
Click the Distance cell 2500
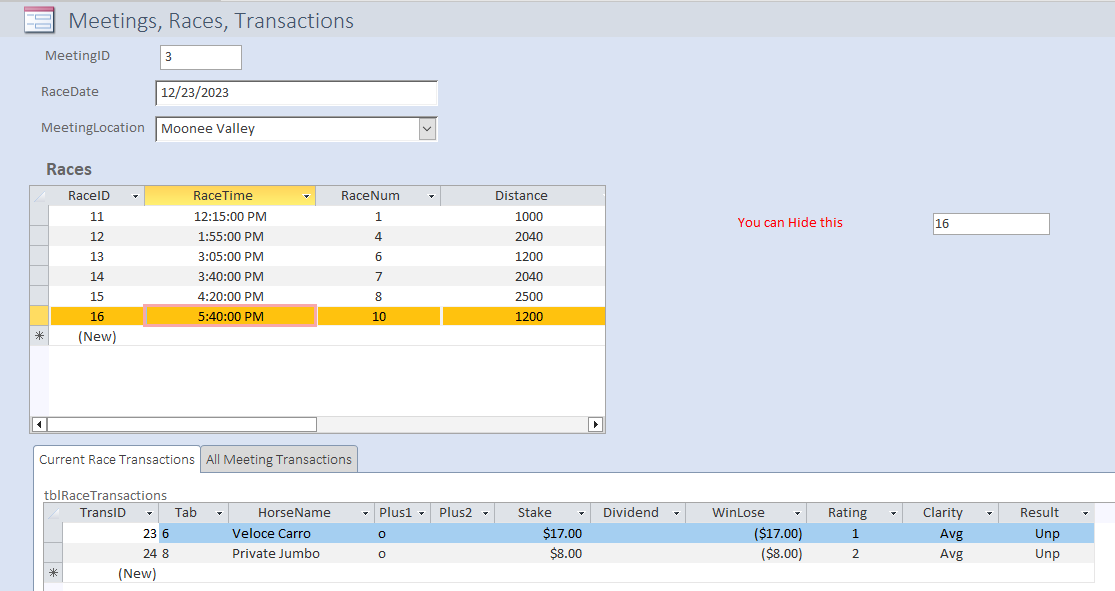pos(523,296)
